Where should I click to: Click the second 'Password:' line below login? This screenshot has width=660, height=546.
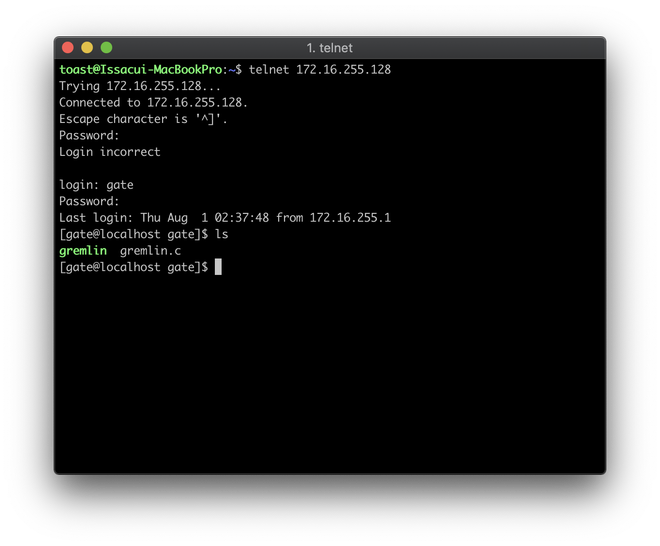[89, 201]
